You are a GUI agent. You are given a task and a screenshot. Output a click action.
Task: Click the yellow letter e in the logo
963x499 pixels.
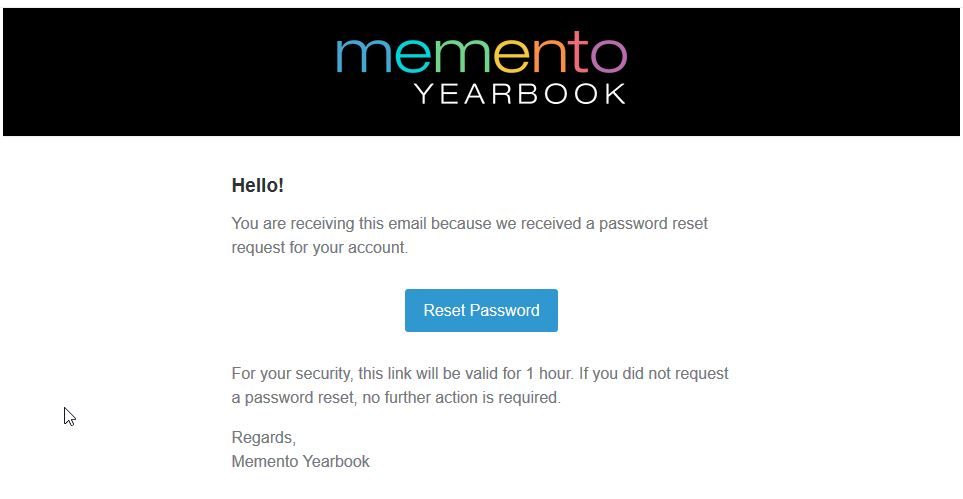513,56
